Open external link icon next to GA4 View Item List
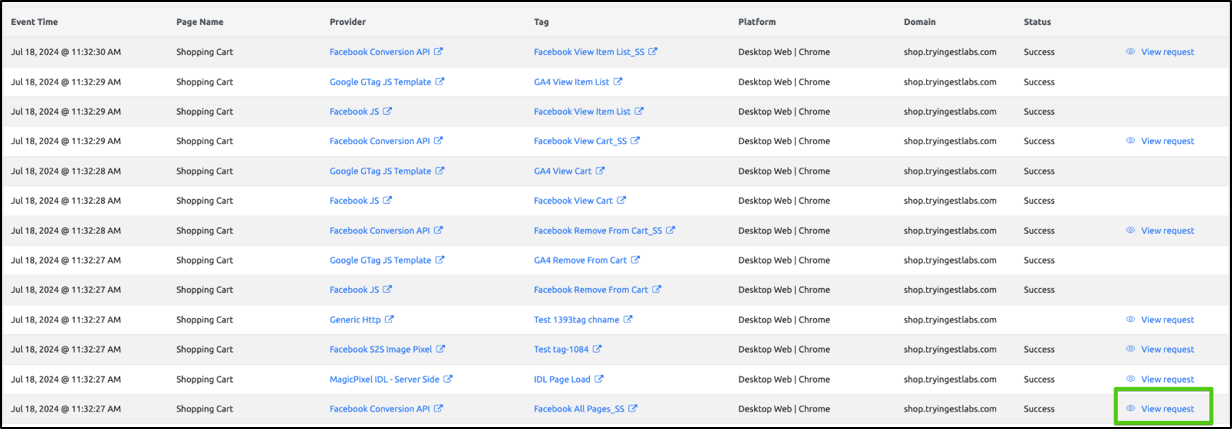The width and height of the screenshot is (1232, 429). [619, 82]
